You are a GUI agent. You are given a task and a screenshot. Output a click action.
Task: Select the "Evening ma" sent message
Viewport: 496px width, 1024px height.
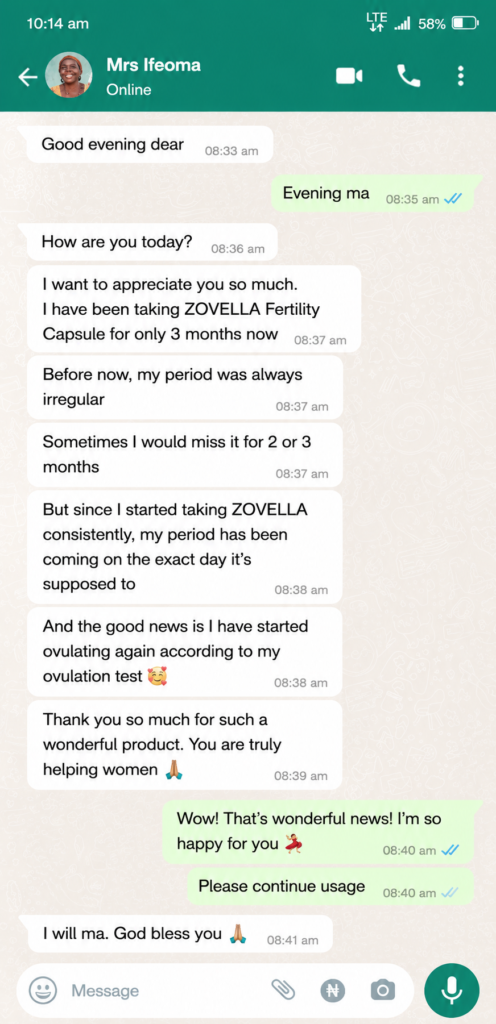[x=373, y=193]
